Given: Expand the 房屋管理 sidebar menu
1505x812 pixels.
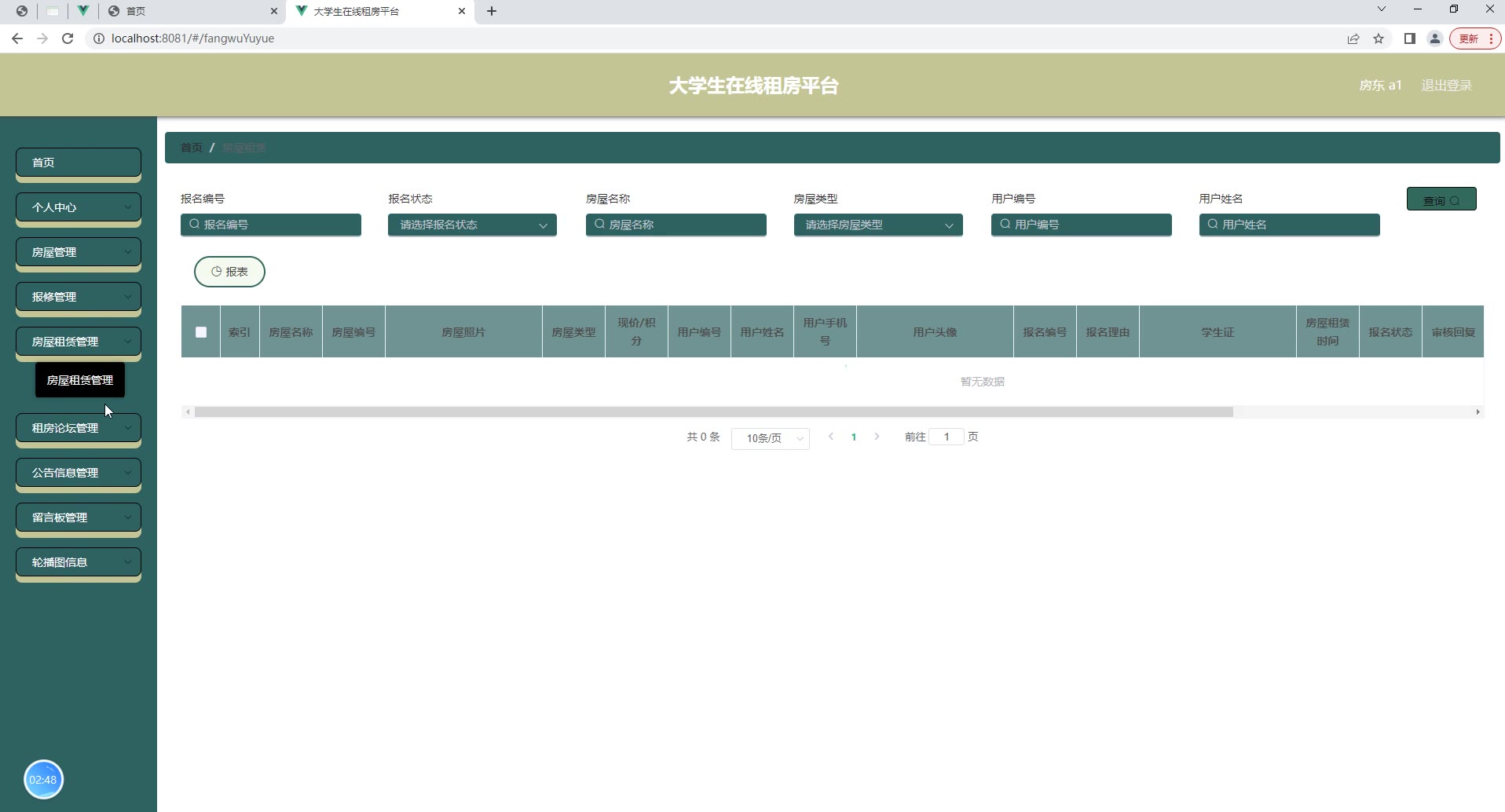Looking at the screenshot, I should tap(79, 252).
